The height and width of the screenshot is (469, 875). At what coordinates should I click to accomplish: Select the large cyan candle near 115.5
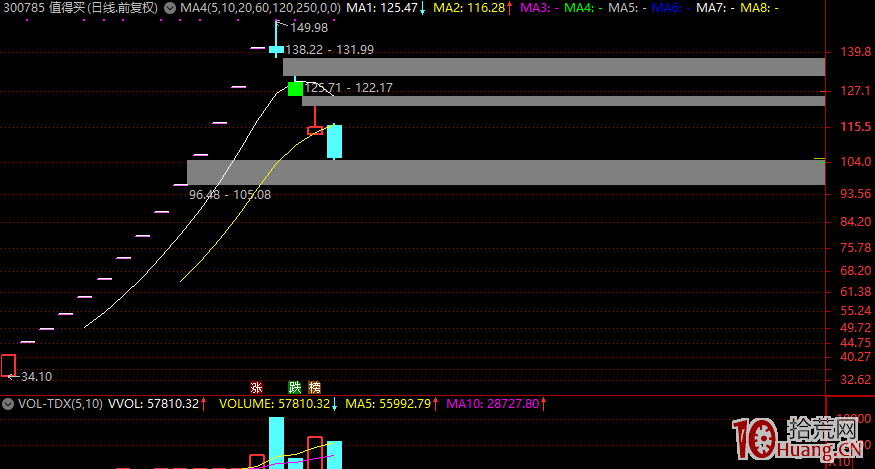(334, 141)
